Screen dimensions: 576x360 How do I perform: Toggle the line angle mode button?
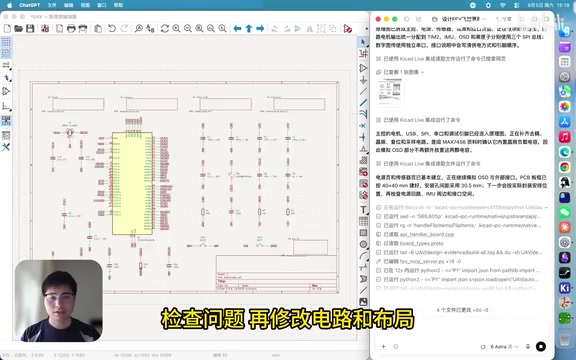pos(6,107)
